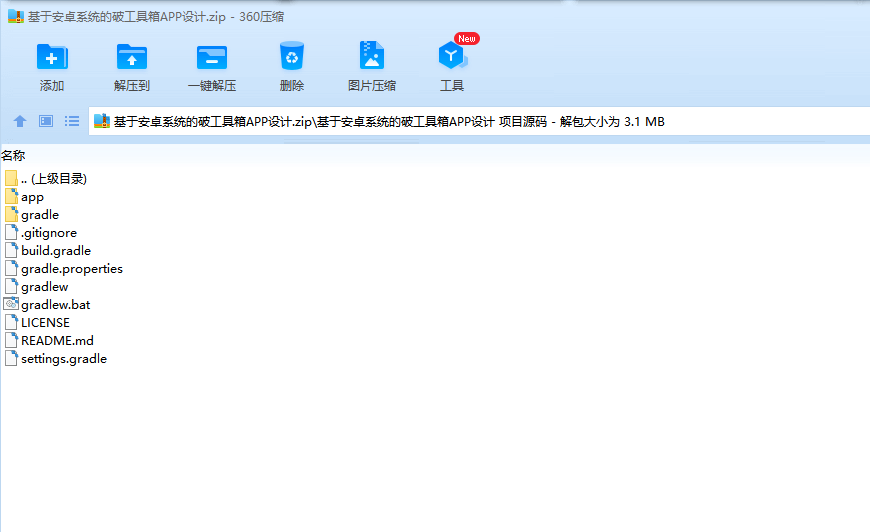
Task: Open the Image Compress (图片压缩) tool
Action: (372, 55)
